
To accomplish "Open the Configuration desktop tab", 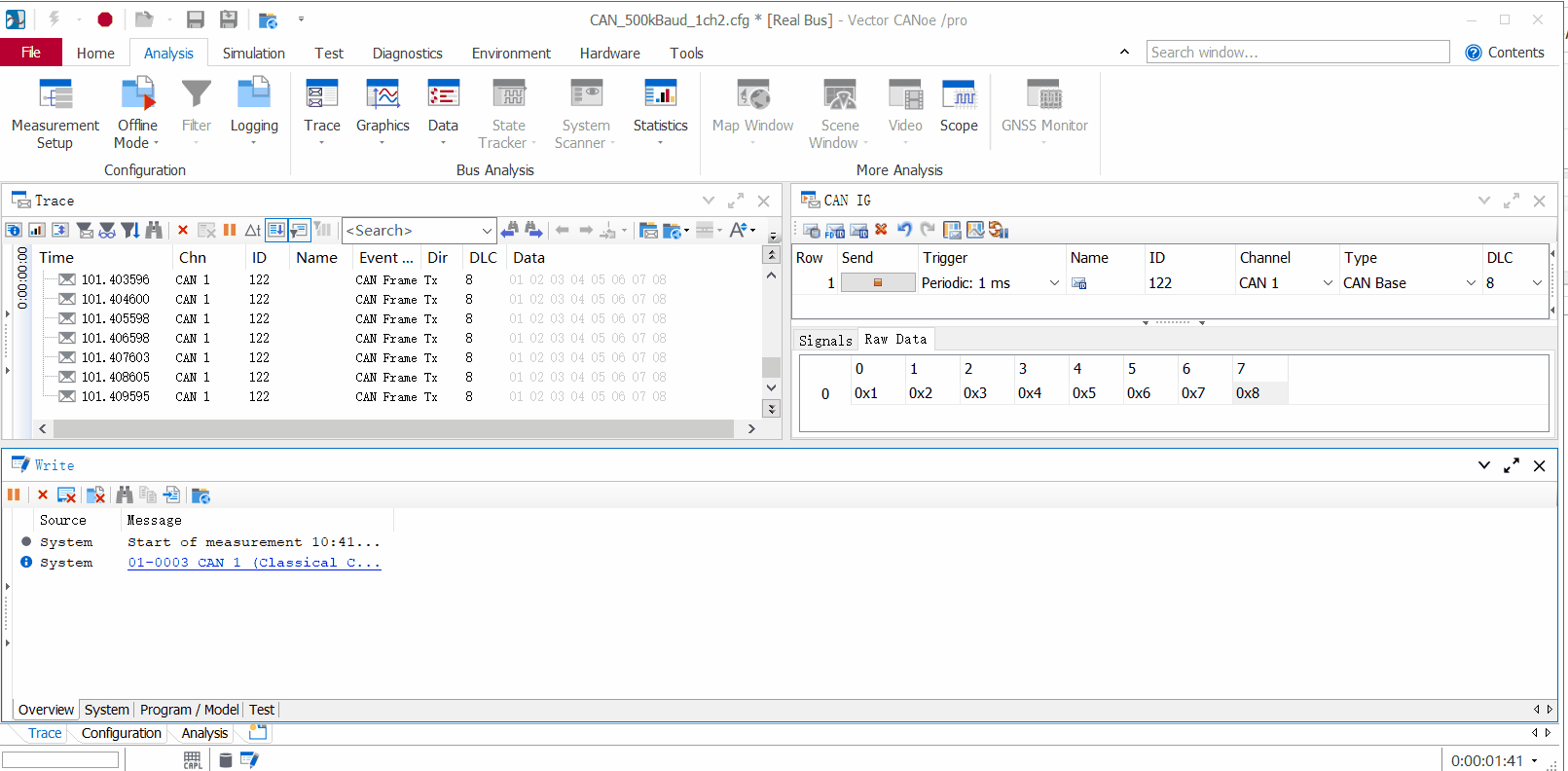I will coord(122,733).
